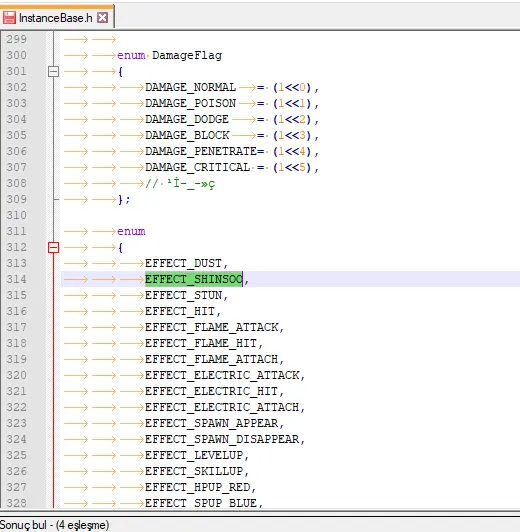The width and height of the screenshot is (520, 532).
Task: Click on EFFECT_FLAME_HIT entry
Action: coord(201,343)
